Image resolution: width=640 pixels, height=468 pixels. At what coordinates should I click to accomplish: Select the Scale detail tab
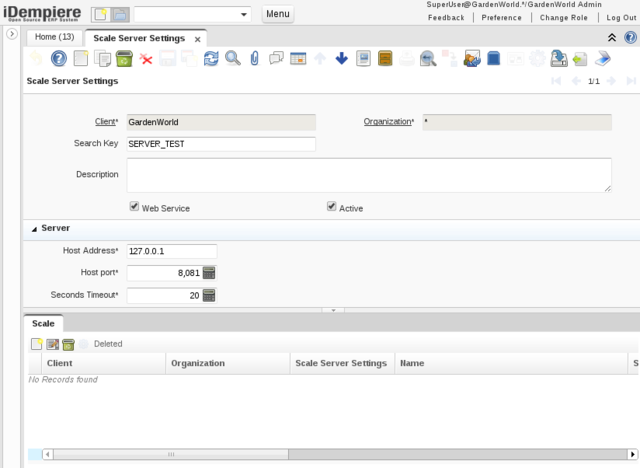(43, 324)
